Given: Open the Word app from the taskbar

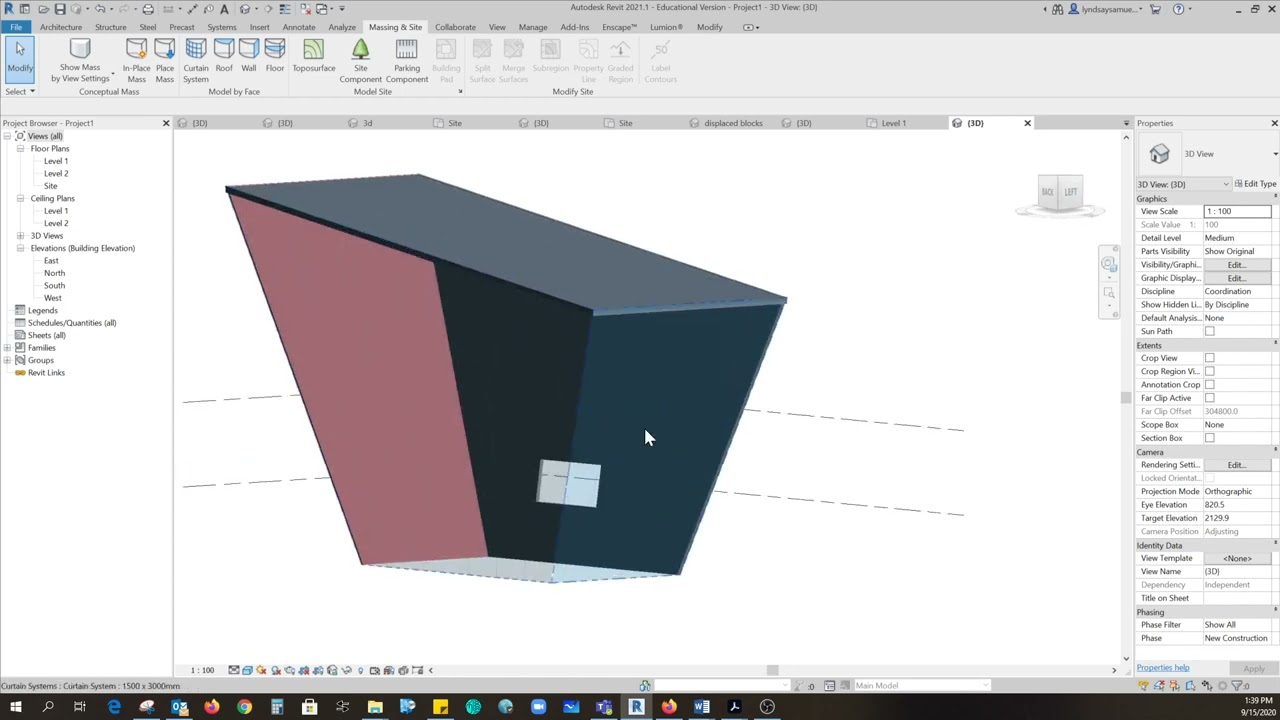Looking at the screenshot, I should point(702,708).
